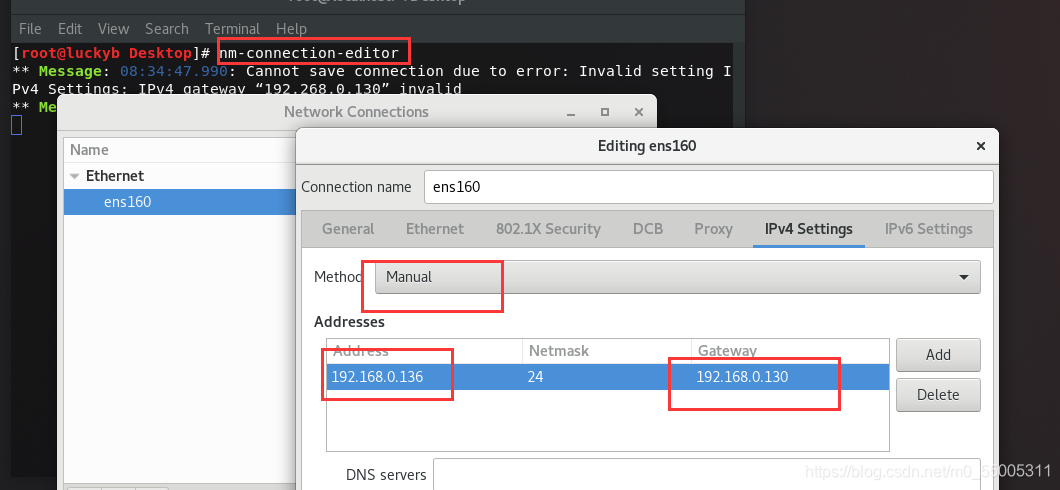Open the Search menu in terminal
The width and height of the screenshot is (1060, 490).
[x=166, y=28]
